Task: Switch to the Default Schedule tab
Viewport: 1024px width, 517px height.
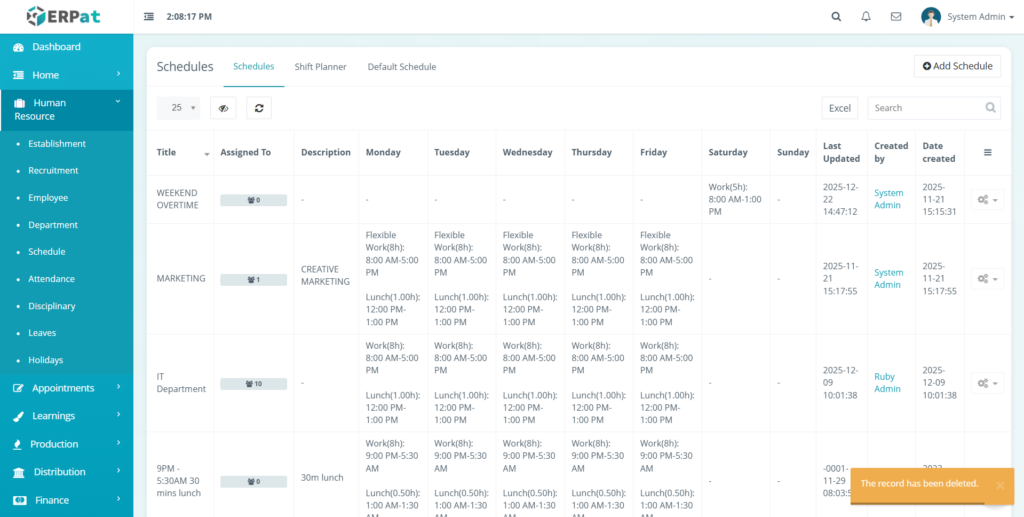Action: [401, 67]
